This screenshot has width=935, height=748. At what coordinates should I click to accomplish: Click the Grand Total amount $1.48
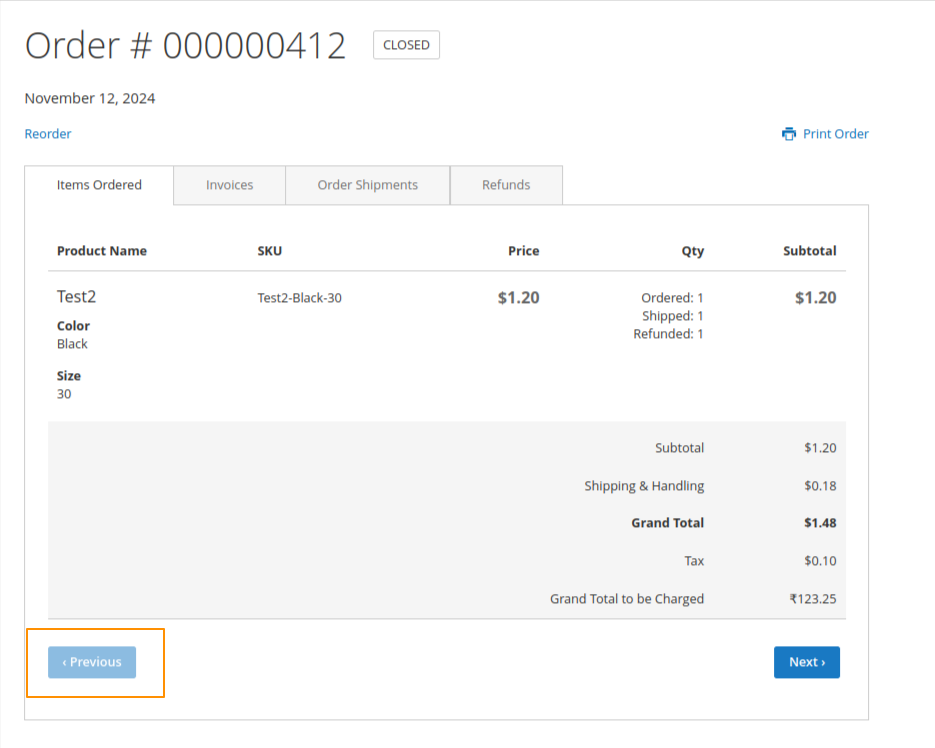click(x=822, y=522)
